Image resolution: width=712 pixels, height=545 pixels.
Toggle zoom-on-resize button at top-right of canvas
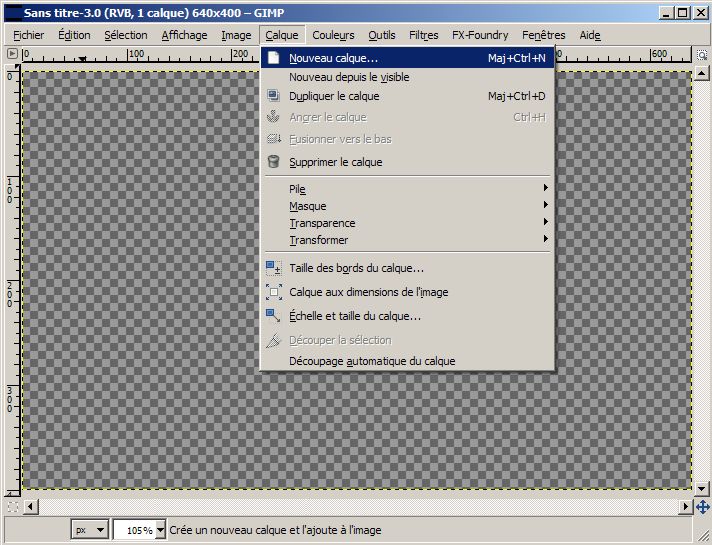pyautogui.click(x=702, y=54)
